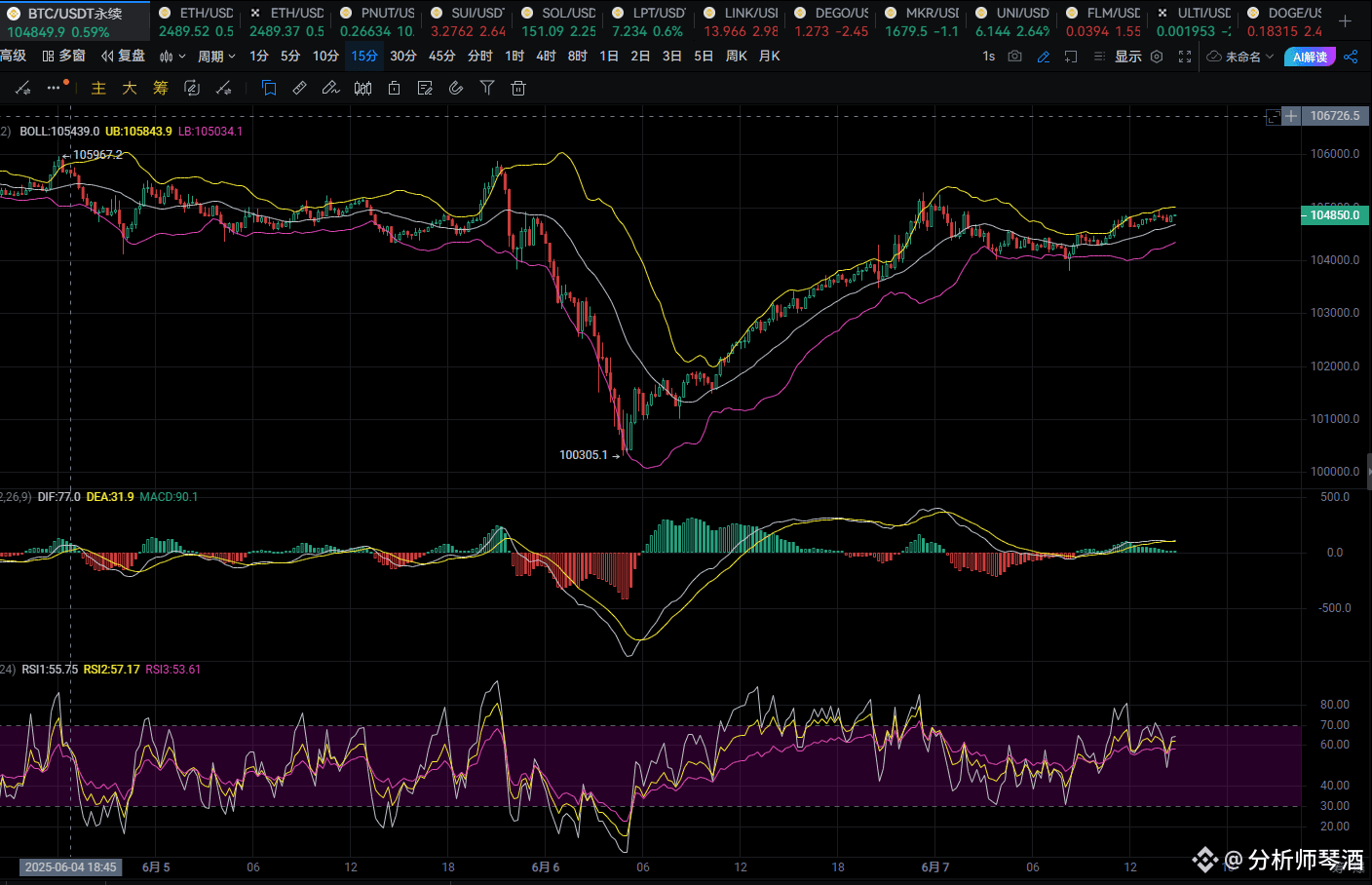Toggle the blue bookmark flag tool
This screenshot has height=885, width=1372.
[x=269, y=89]
